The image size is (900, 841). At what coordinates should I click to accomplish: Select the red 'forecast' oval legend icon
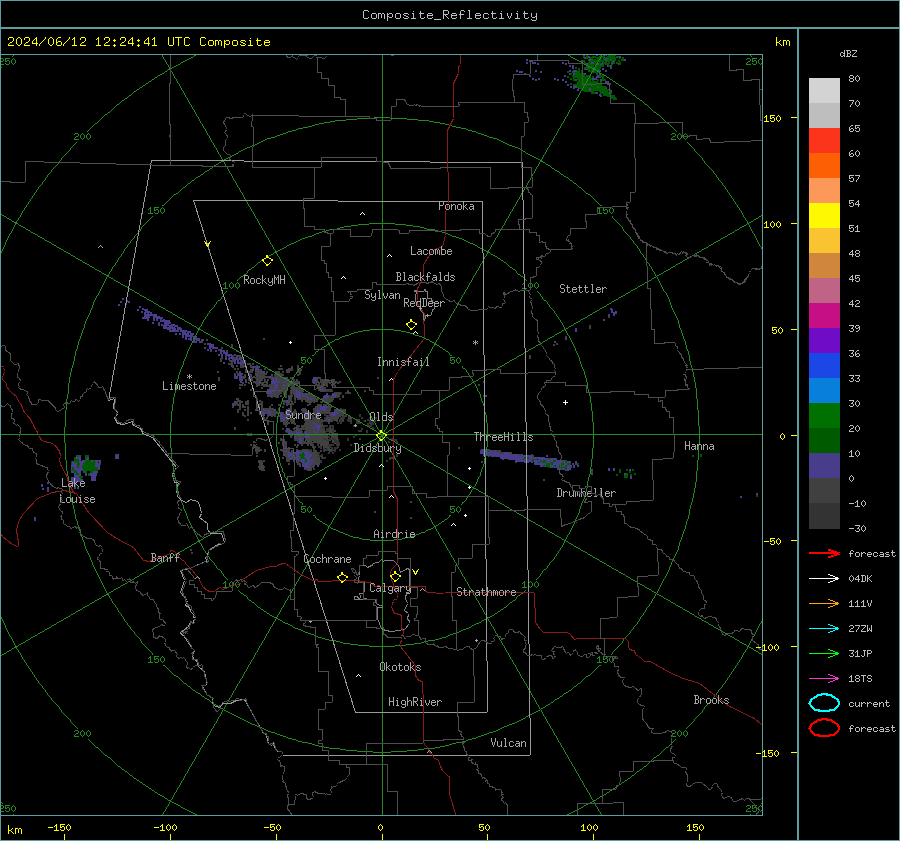point(824,728)
